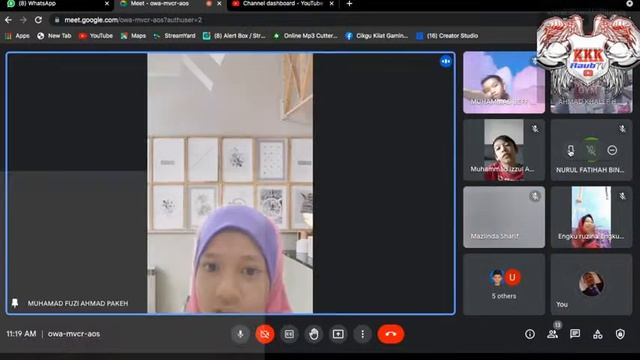This screenshot has width=640, height=360.
Task: Open options dots on main video tile
Action: click(446, 61)
